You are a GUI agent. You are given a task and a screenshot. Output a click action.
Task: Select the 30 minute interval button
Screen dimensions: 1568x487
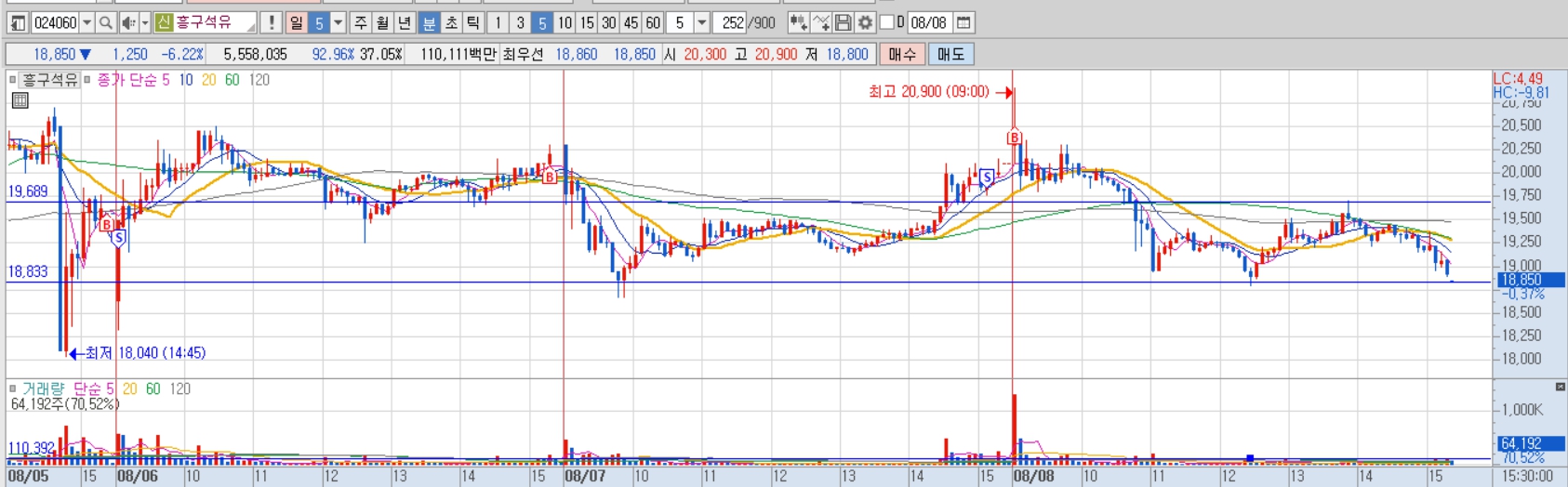pyautogui.click(x=609, y=22)
